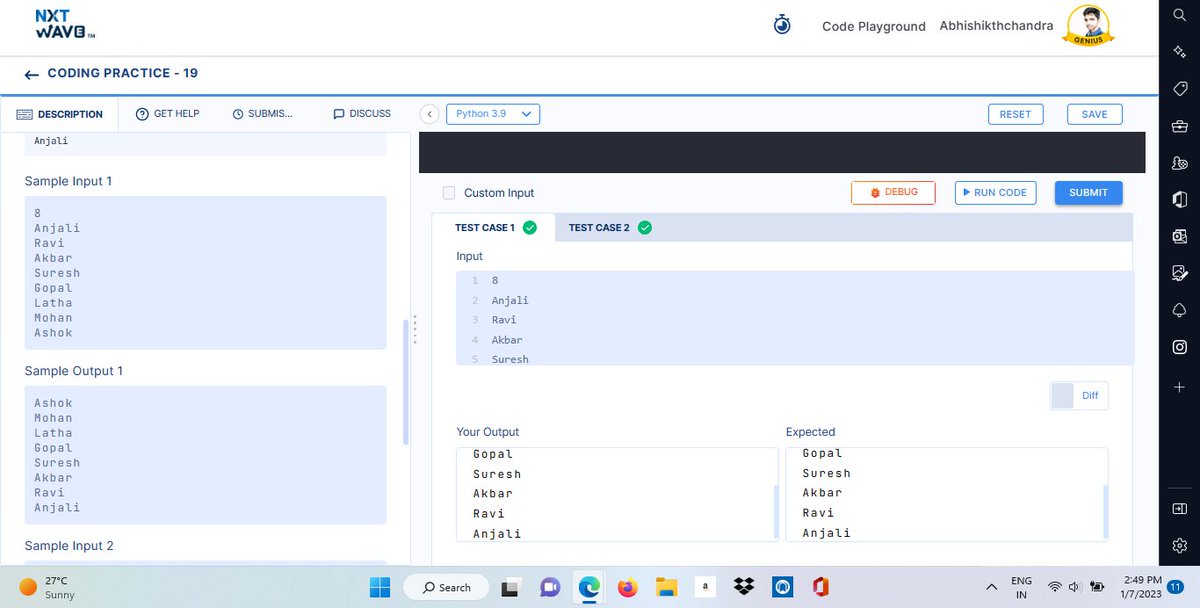Open volume control in system tray
Viewport: 1200px width, 608px height.
[x=1075, y=587]
